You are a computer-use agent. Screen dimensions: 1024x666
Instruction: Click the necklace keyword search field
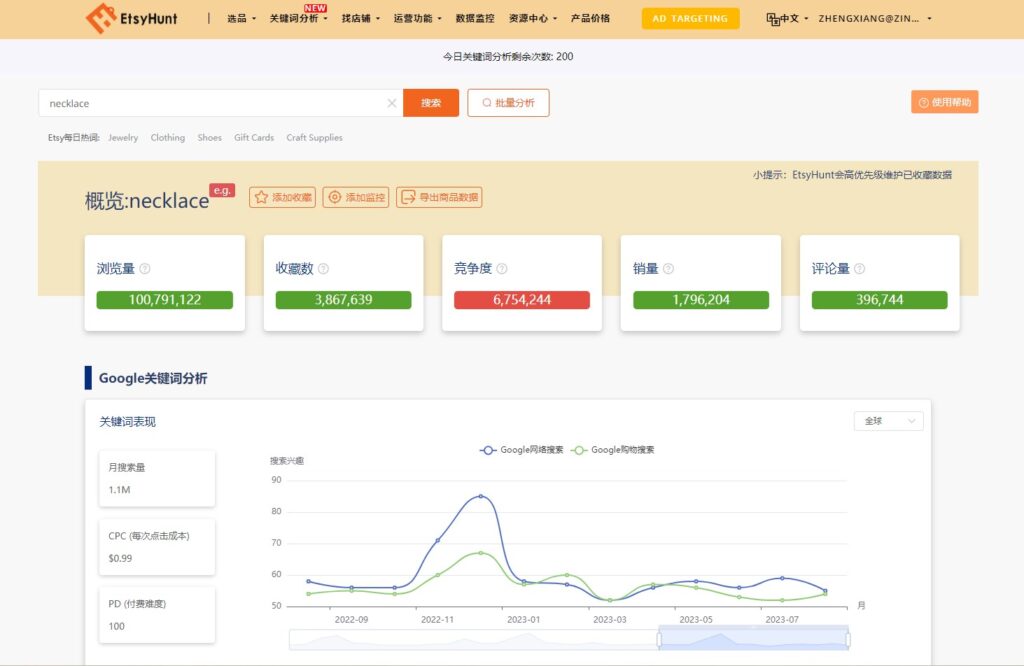pos(215,103)
